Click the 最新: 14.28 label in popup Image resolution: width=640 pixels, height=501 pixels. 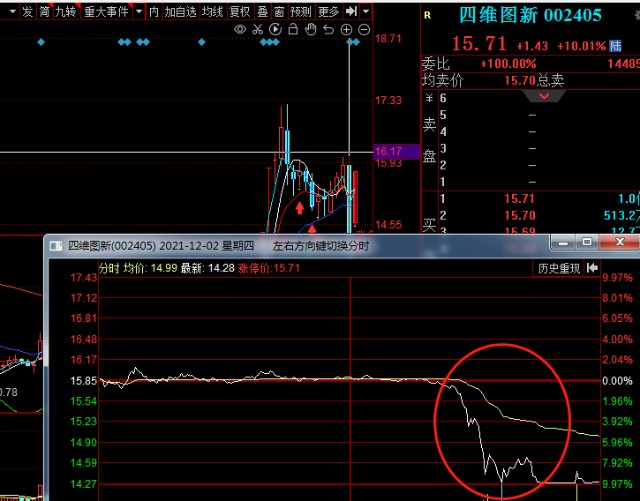point(207,268)
